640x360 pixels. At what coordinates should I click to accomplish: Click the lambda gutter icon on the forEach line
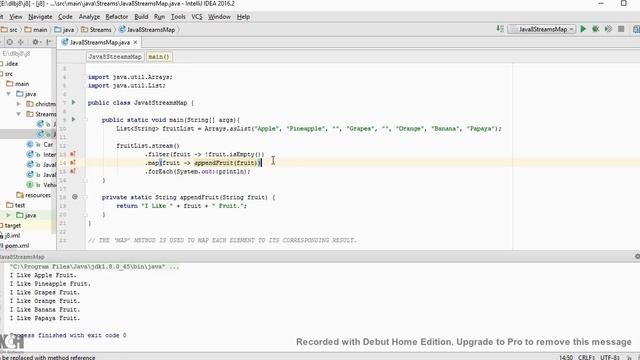(x=73, y=171)
